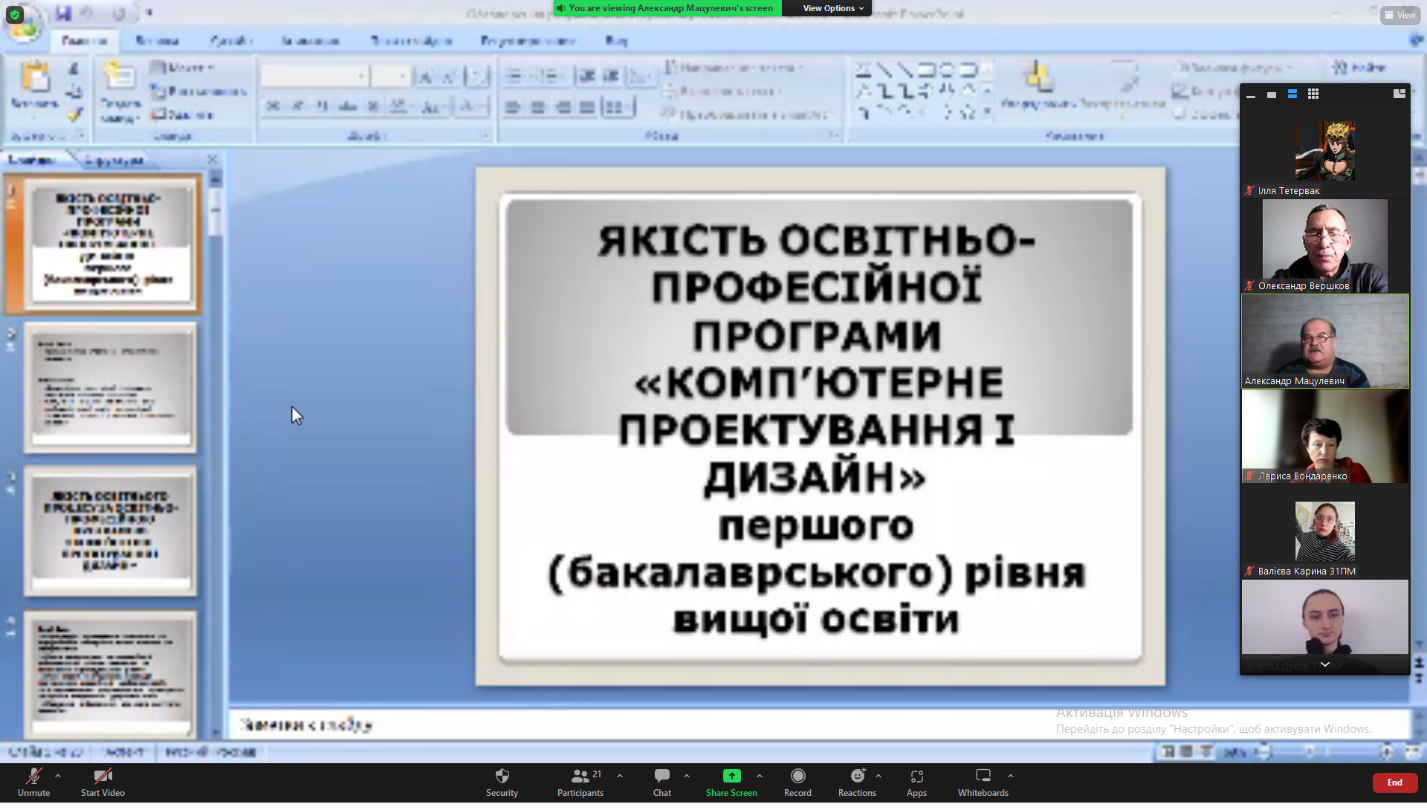Open the Reactions picker
This screenshot has width=1427, height=810.
(857, 782)
